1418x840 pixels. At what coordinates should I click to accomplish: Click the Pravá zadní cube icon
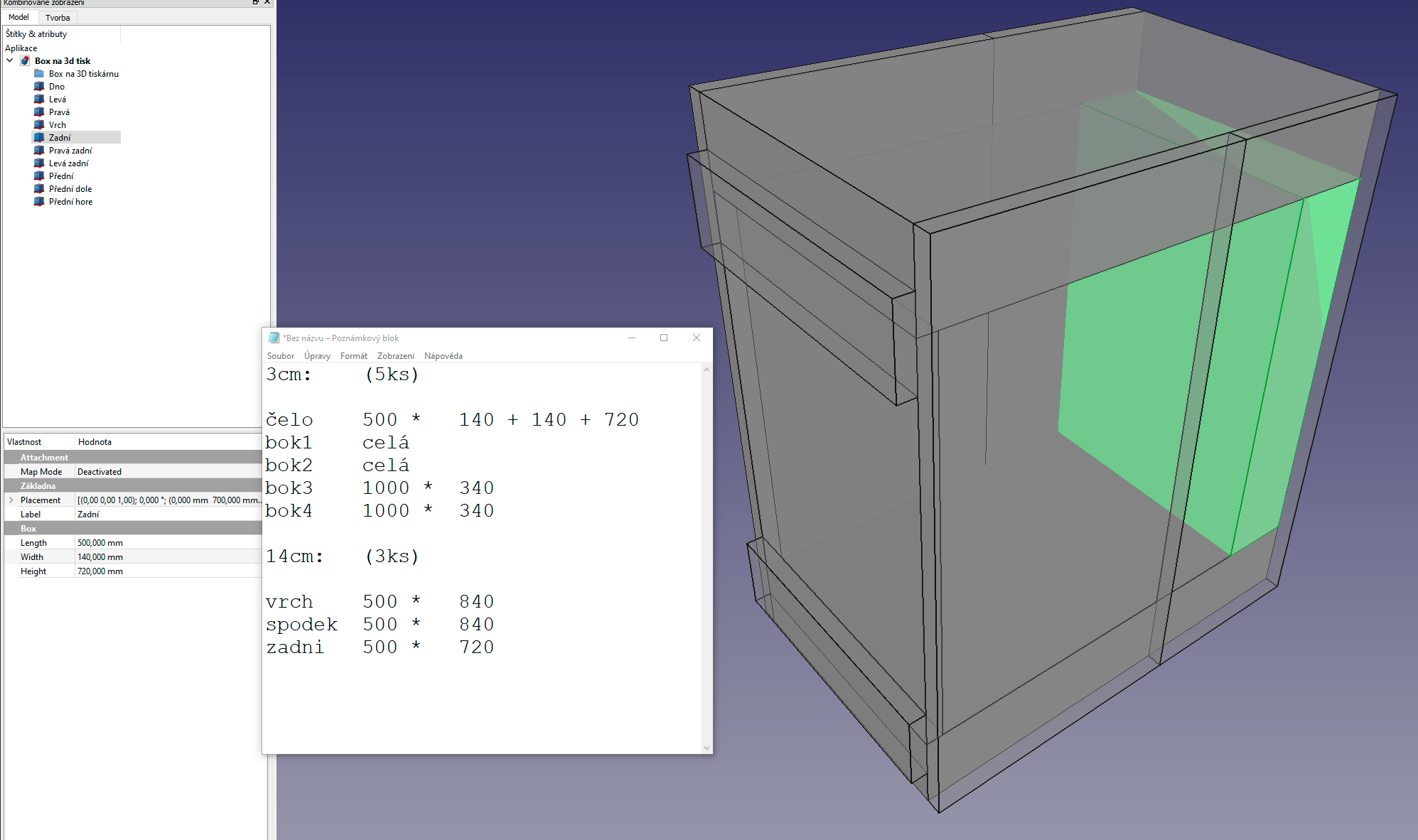[39, 151]
